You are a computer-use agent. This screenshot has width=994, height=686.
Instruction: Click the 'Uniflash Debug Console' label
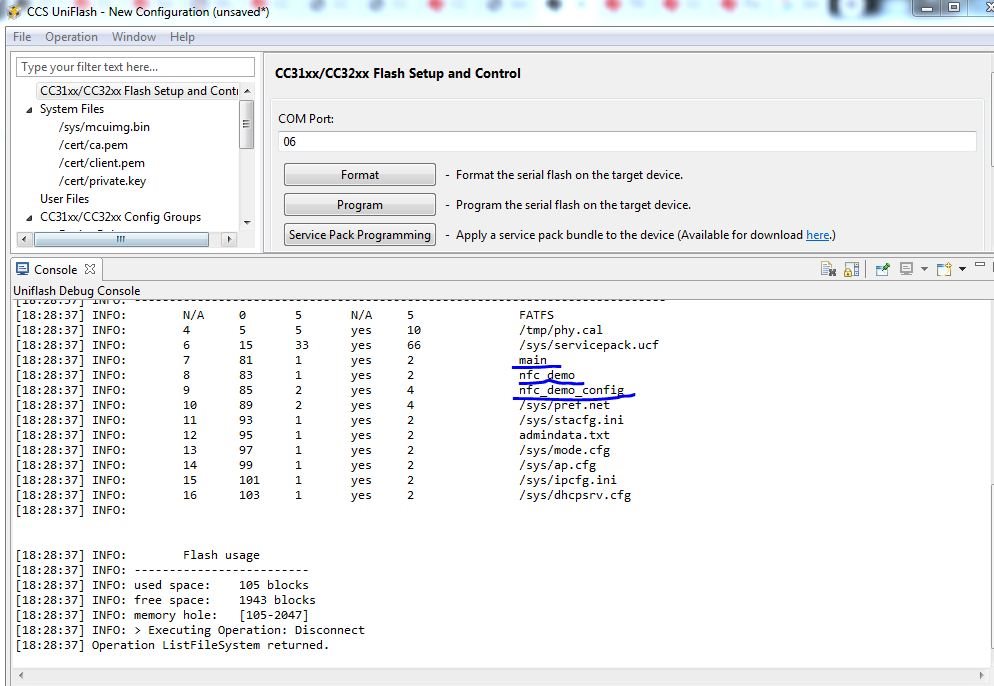click(x=77, y=290)
